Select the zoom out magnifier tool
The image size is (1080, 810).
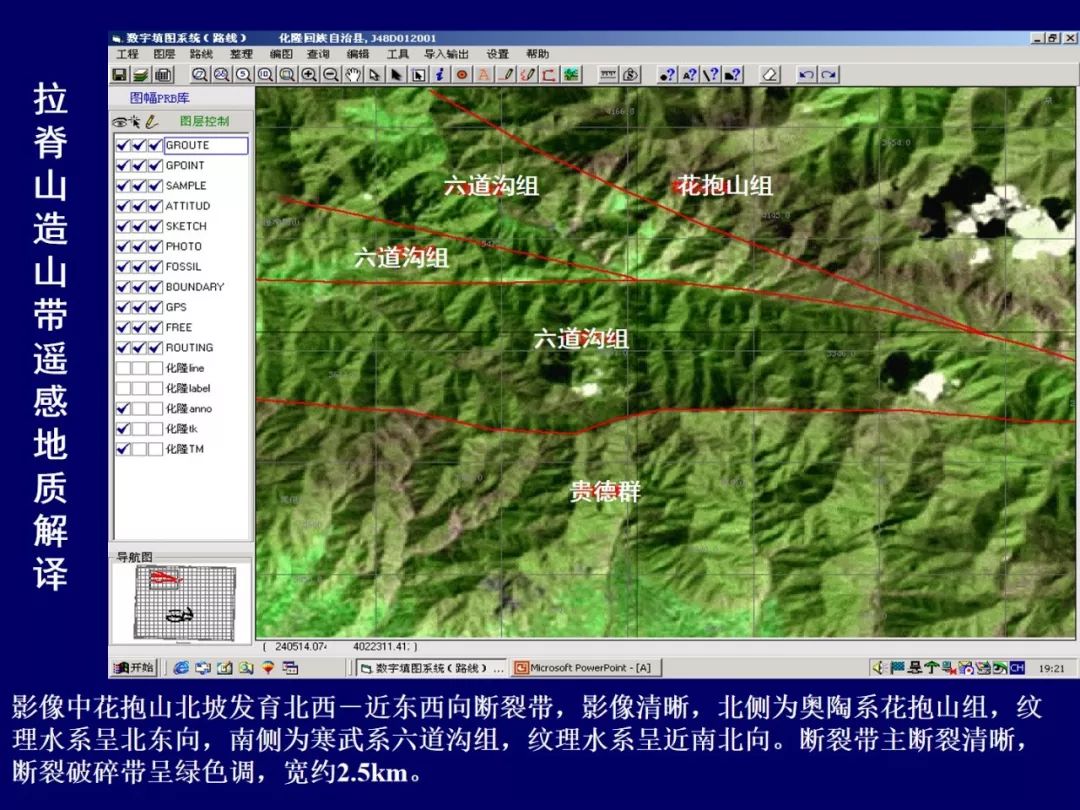(330, 74)
